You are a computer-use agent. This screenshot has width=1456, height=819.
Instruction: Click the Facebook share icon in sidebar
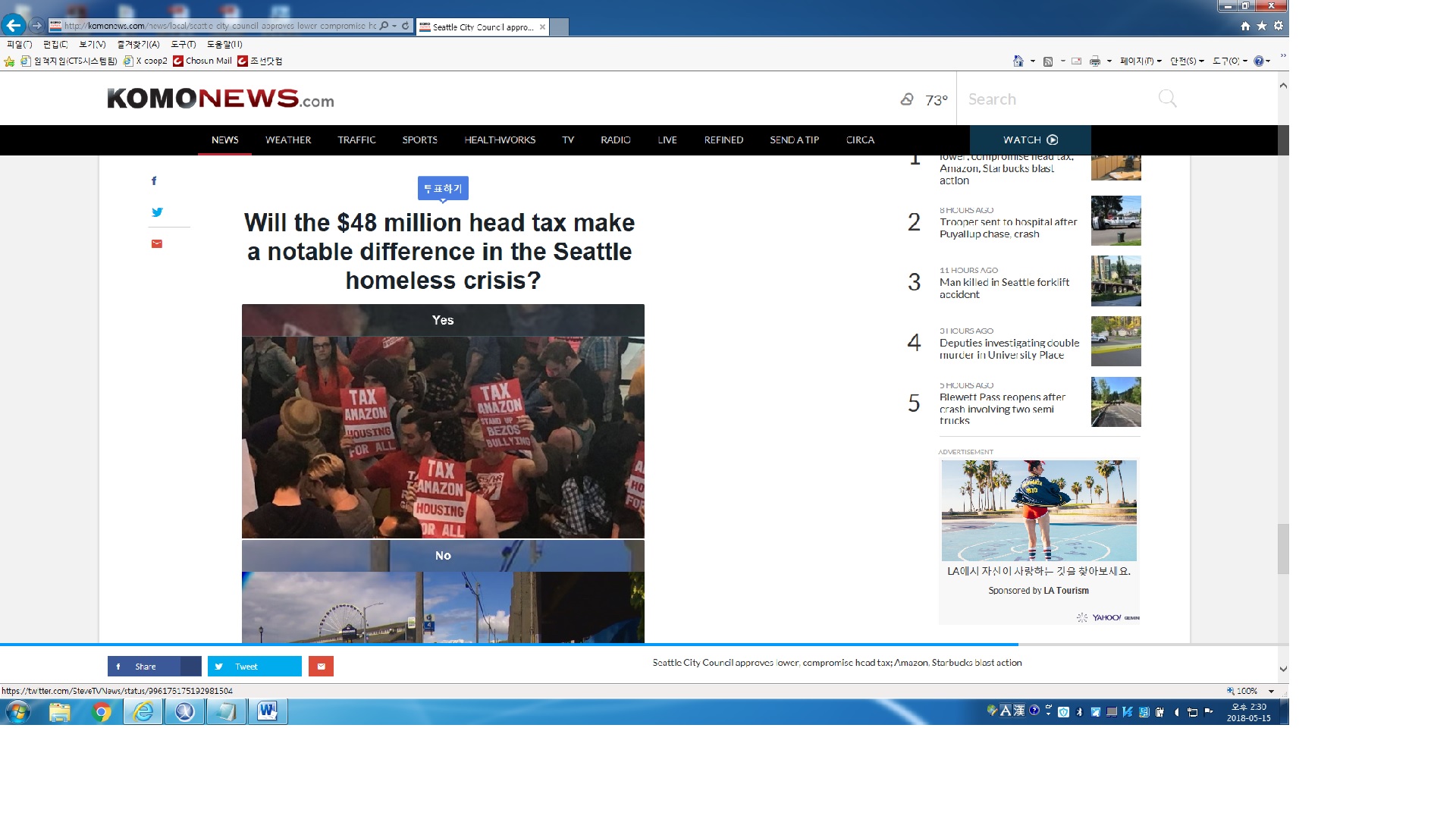pyautogui.click(x=154, y=180)
